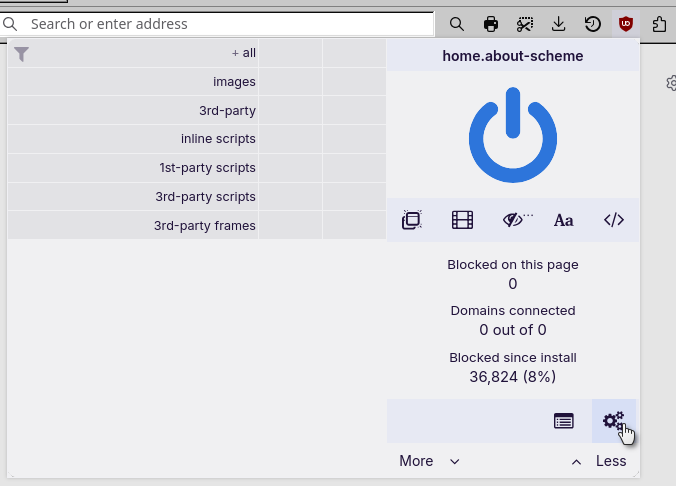This screenshot has height=486, width=676.
Task: Click the filter funnel icon
Action: click(21, 54)
